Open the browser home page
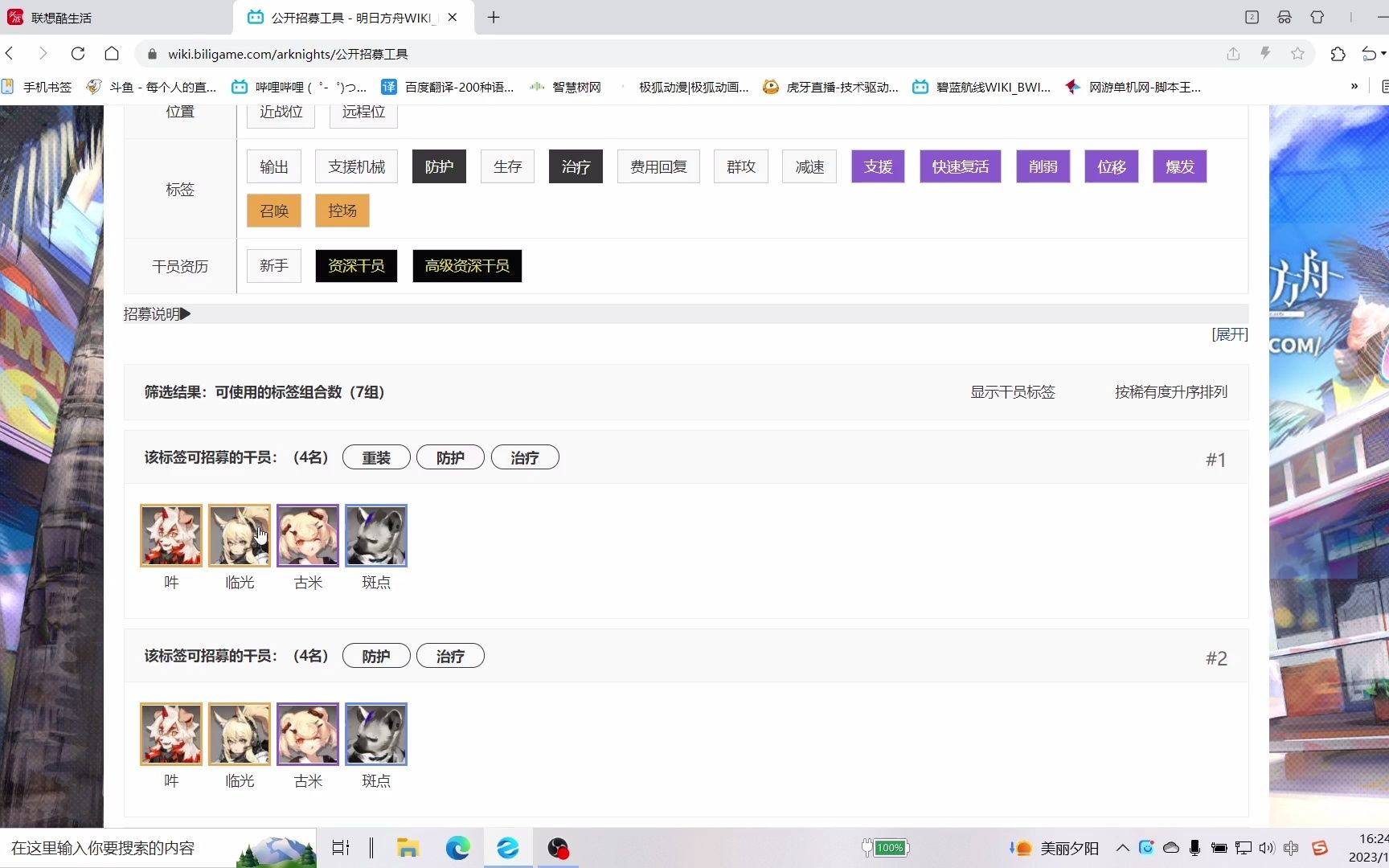The width and height of the screenshot is (1389, 868). (112, 54)
